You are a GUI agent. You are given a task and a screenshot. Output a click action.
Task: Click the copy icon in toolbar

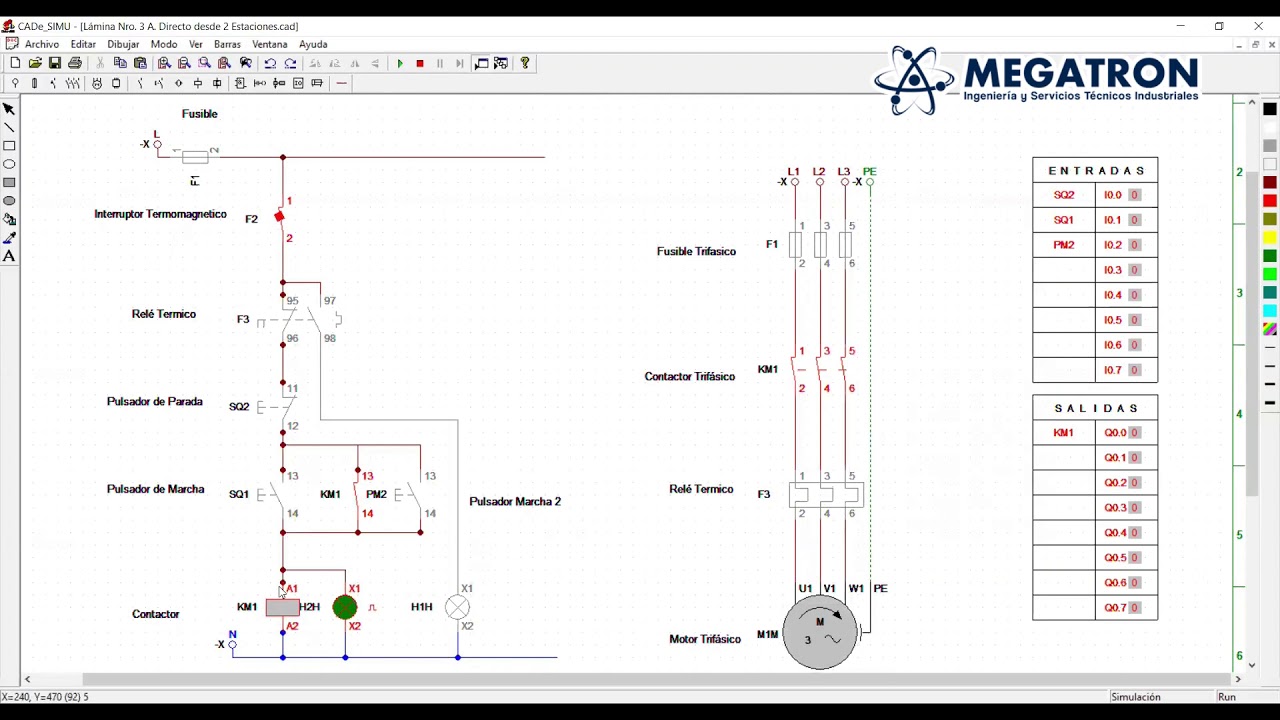pos(120,63)
